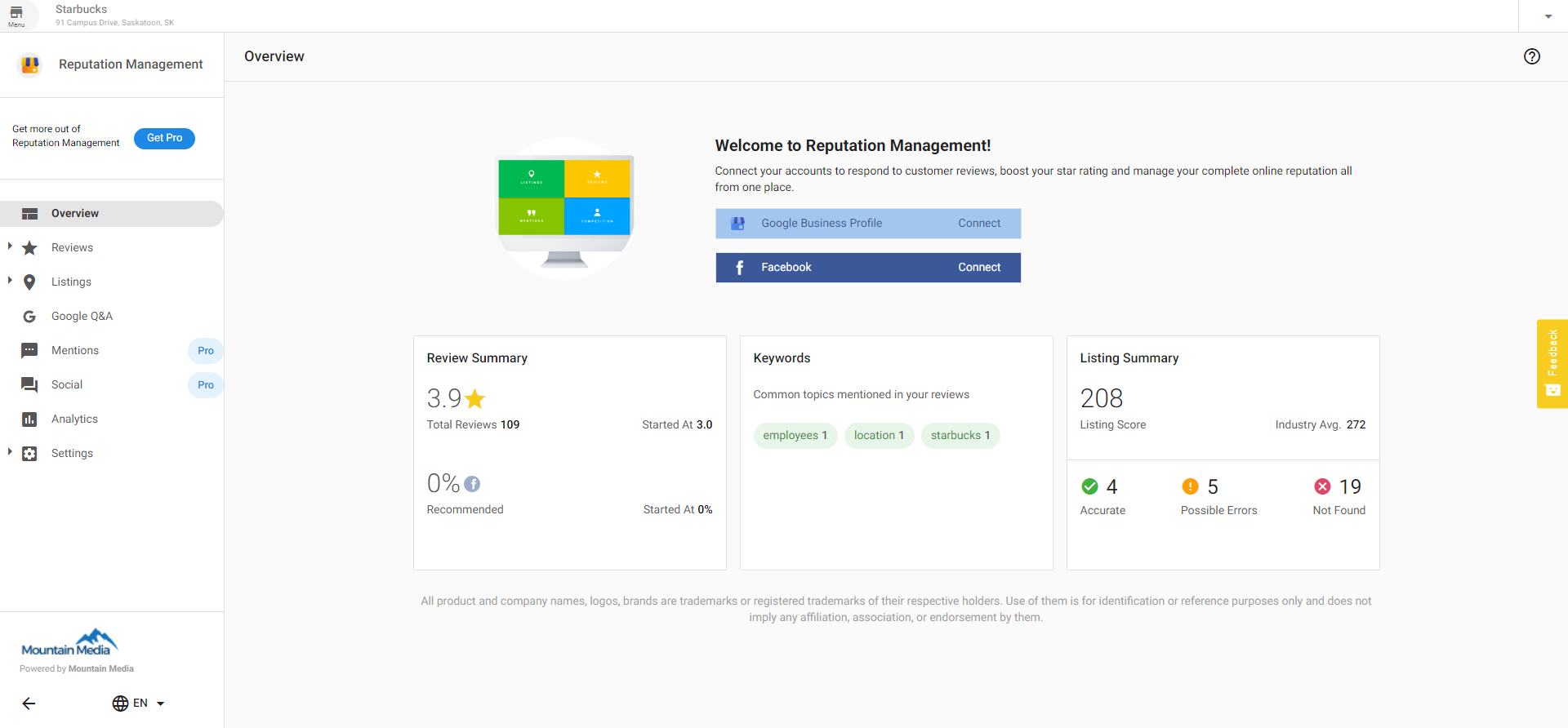This screenshot has width=1568, height=728.
Task: Click the back arrow in sidebar footer
Action: pyautogui.click(x=29, y=704)
